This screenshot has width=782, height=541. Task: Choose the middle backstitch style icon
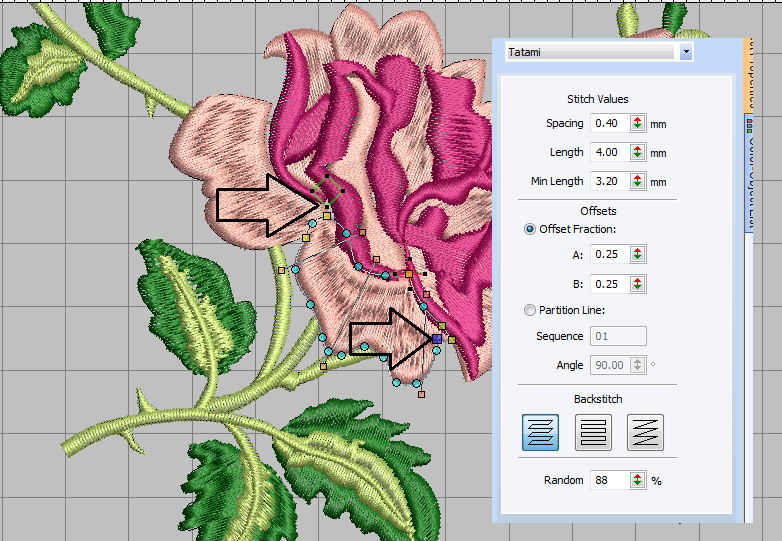(593, 432)
